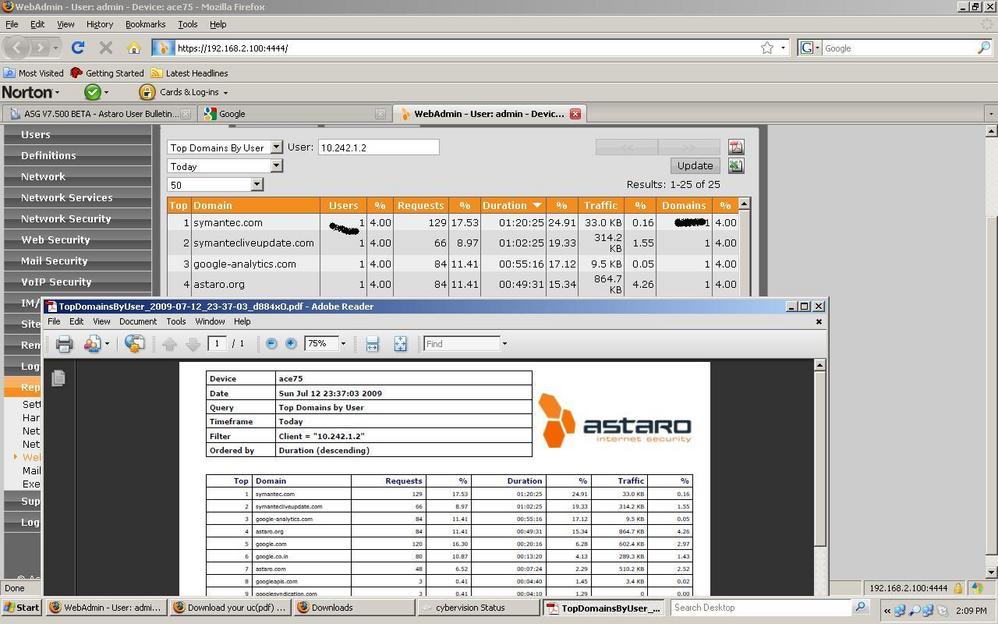This screenshot has height=624, width=998.
Task: Switch to cybervision Status taskbar window
Action: 479,607
